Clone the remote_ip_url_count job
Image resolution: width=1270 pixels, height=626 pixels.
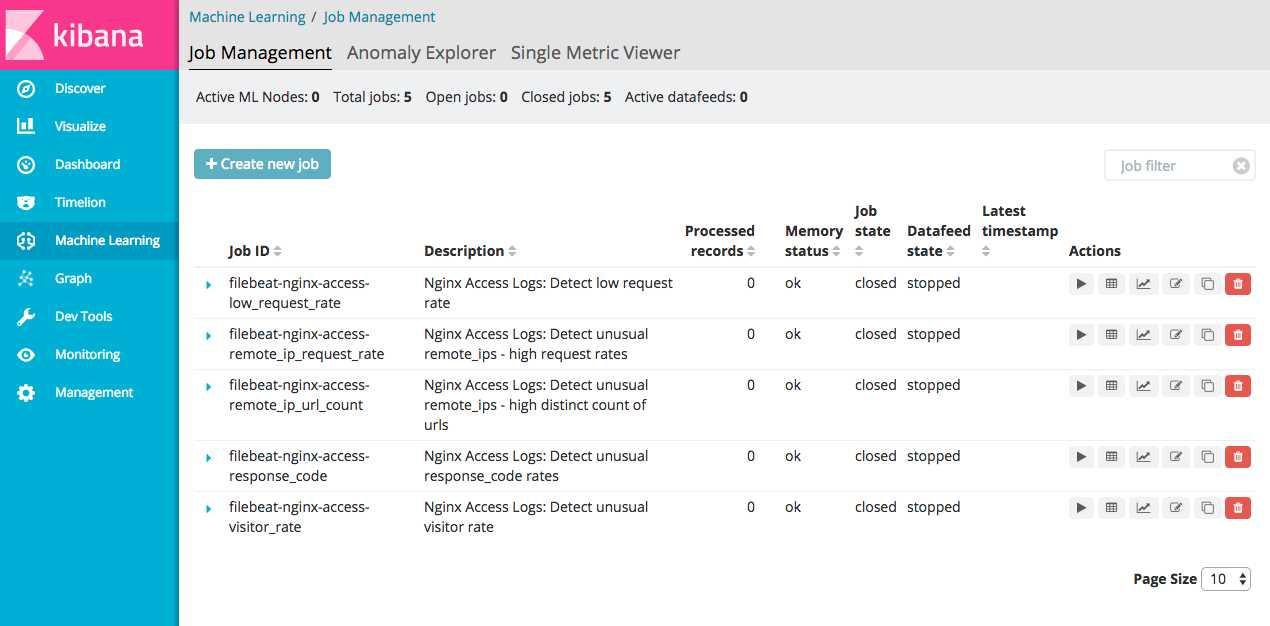pos(1207,386)
